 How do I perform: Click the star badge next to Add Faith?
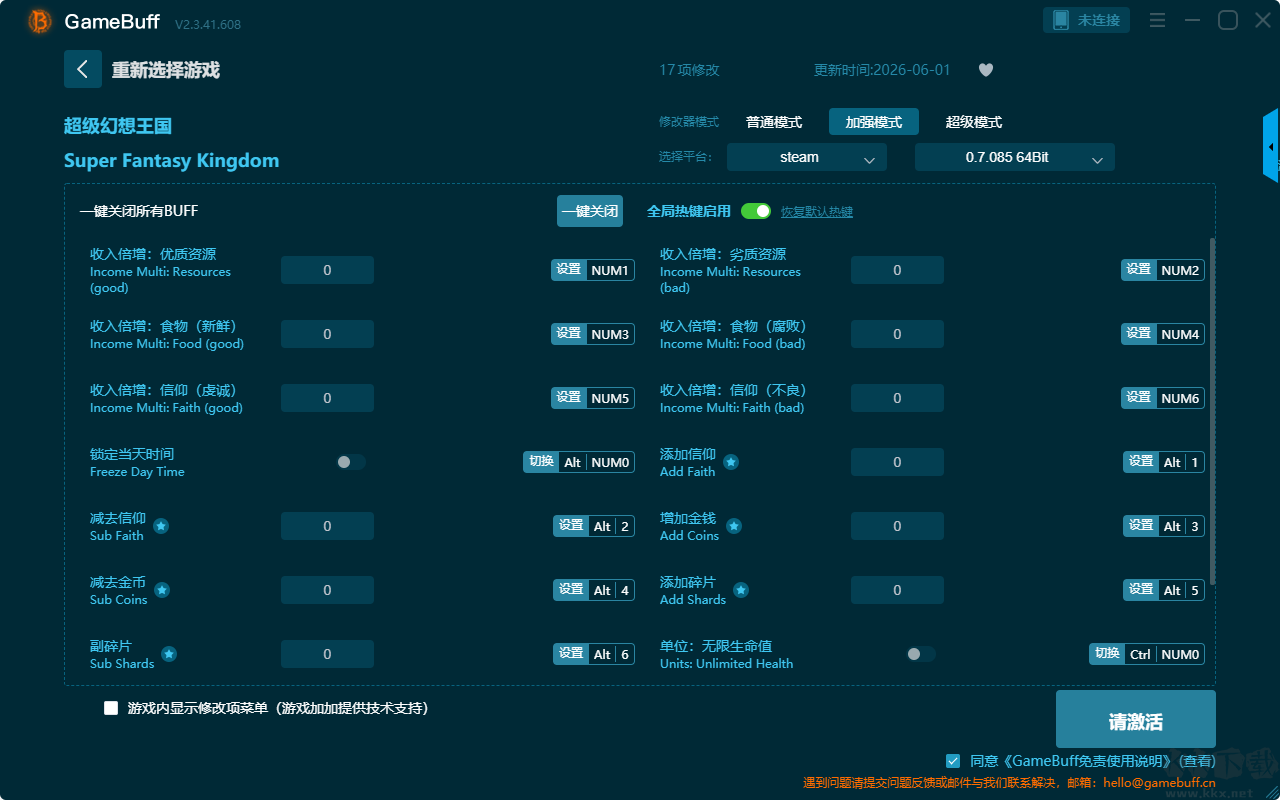point(731,462)
